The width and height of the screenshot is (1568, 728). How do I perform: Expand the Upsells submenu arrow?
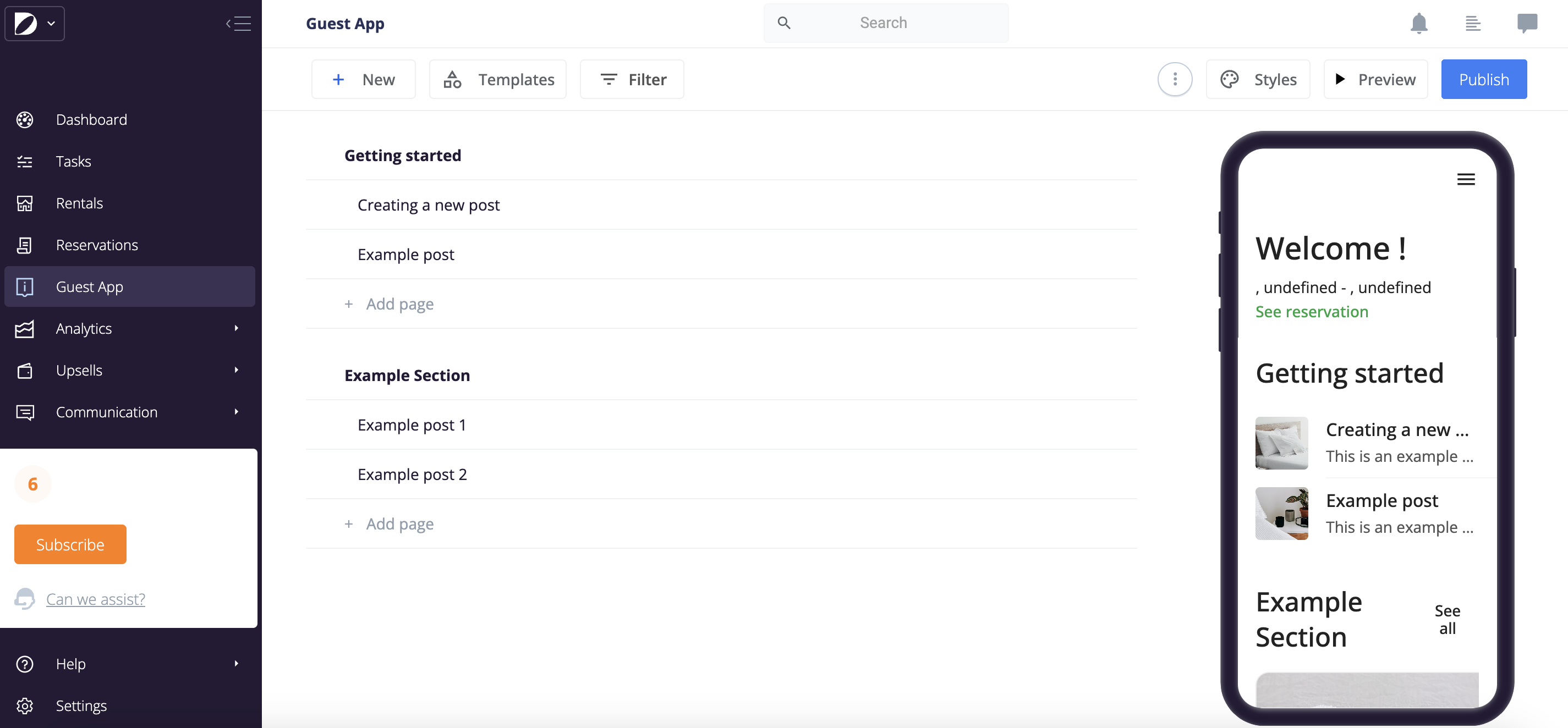pos(236,370)
